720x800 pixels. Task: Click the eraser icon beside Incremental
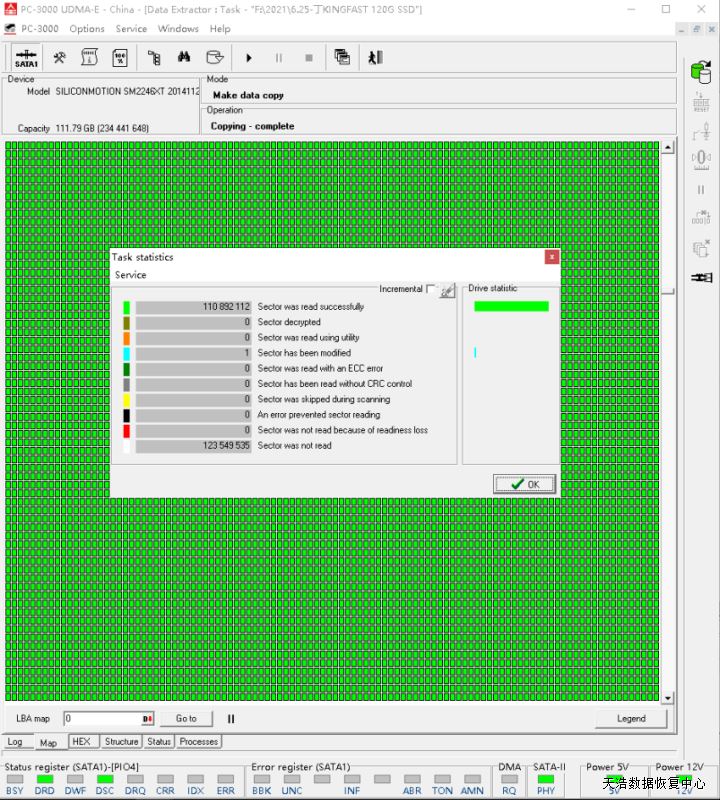click(447, 290)
